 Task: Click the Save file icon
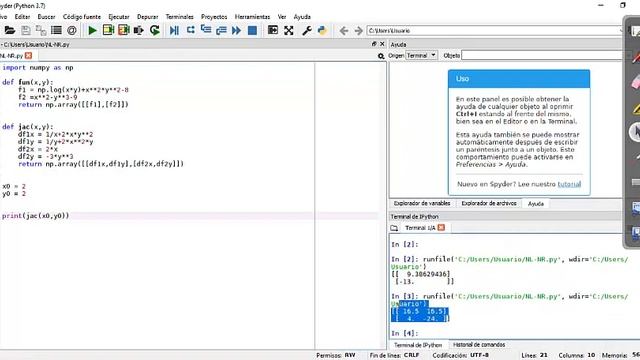pyautogui.click(x=26, y=30)
